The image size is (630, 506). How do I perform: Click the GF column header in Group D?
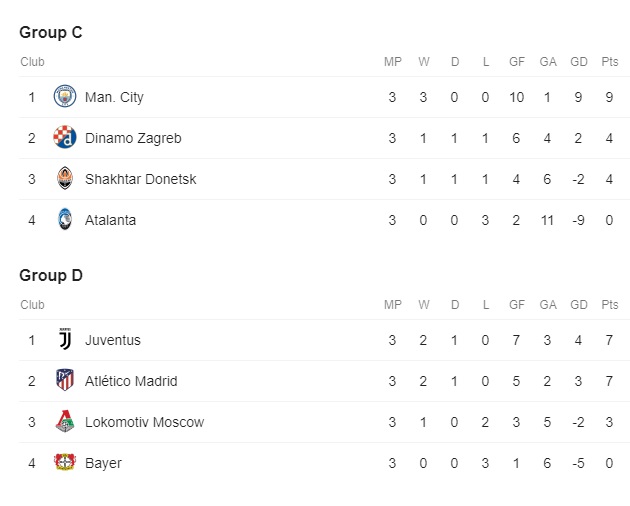[517, 305]
